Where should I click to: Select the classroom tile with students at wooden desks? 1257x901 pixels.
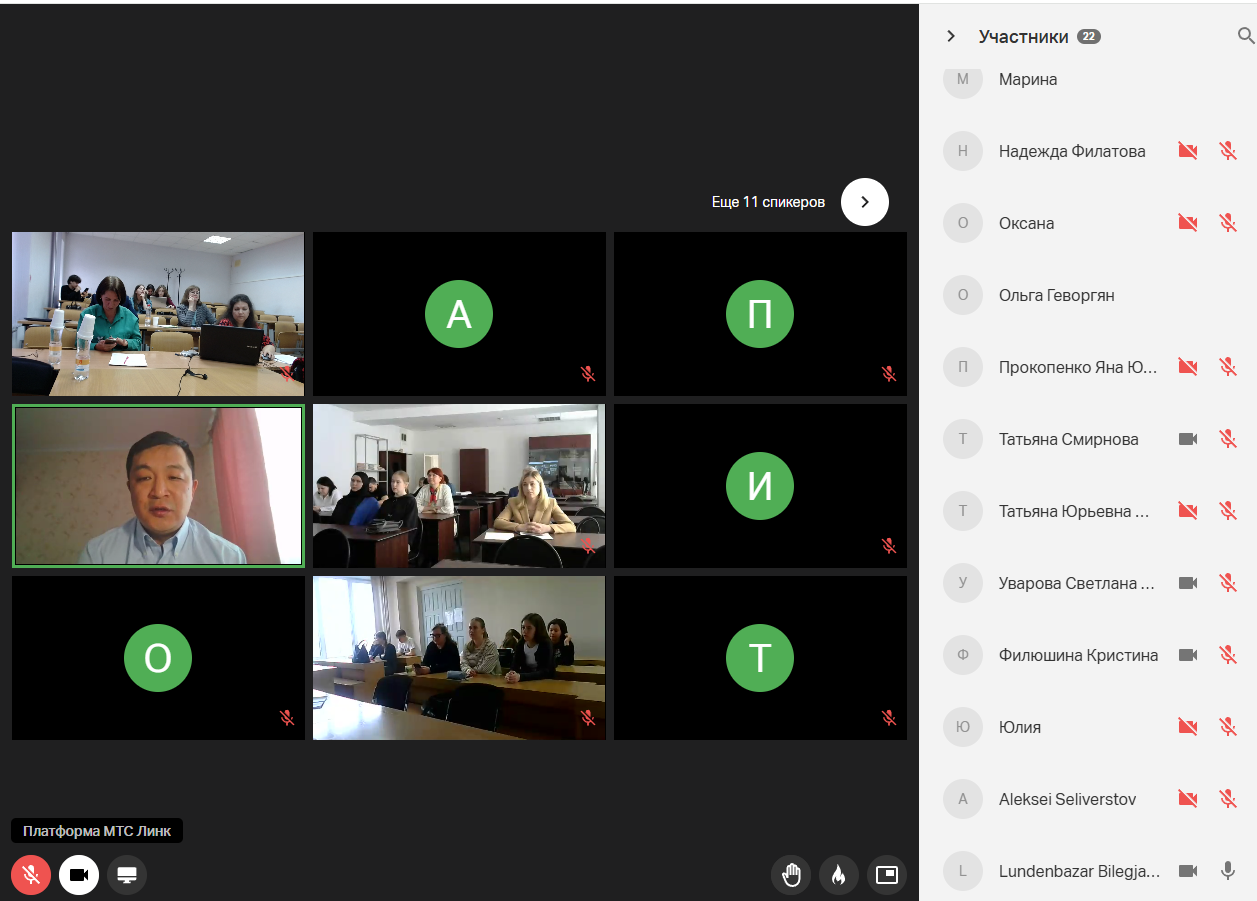(x=459, y=658)
